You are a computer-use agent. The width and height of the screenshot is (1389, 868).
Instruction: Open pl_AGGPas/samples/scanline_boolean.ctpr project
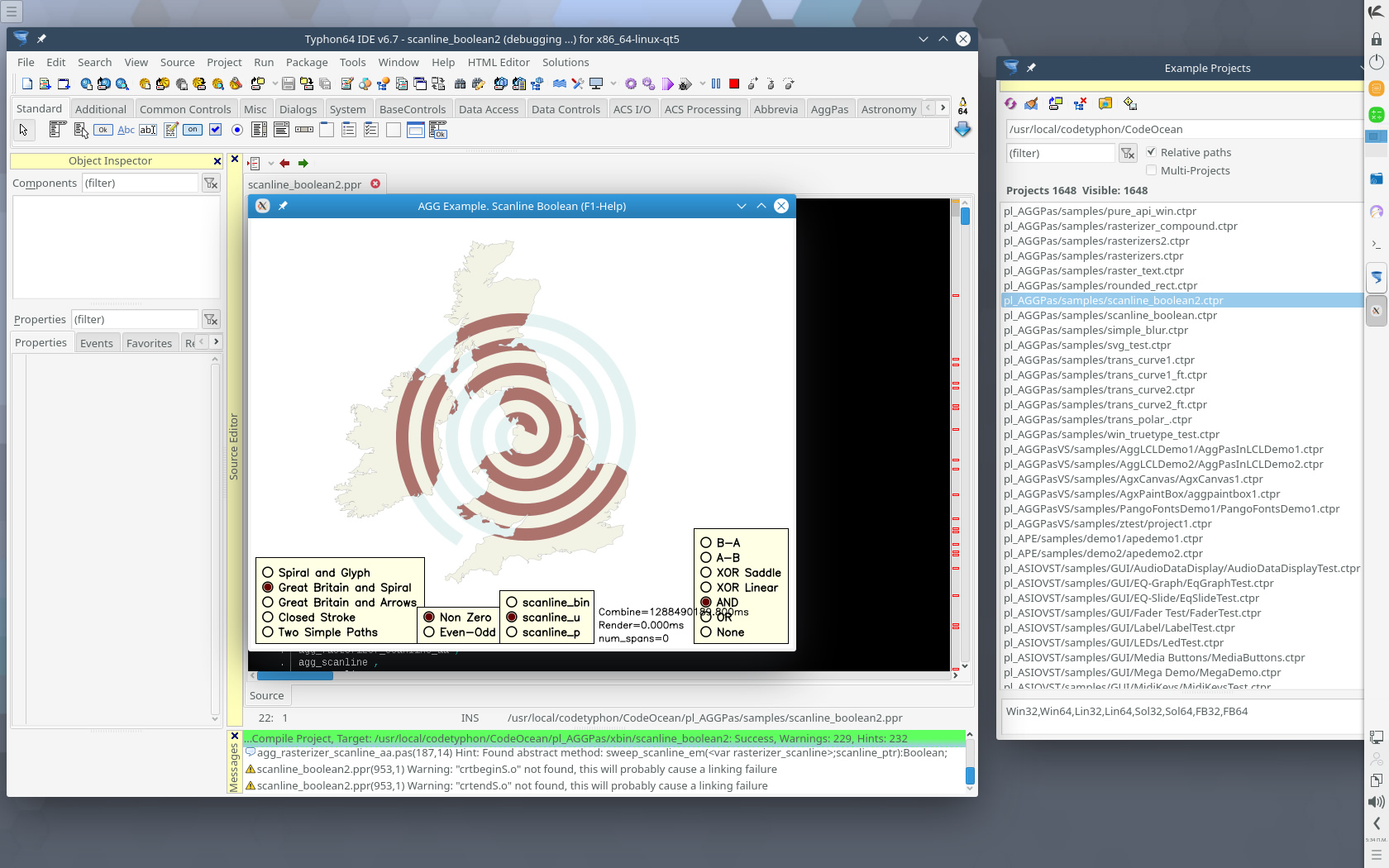(1110, 315)
